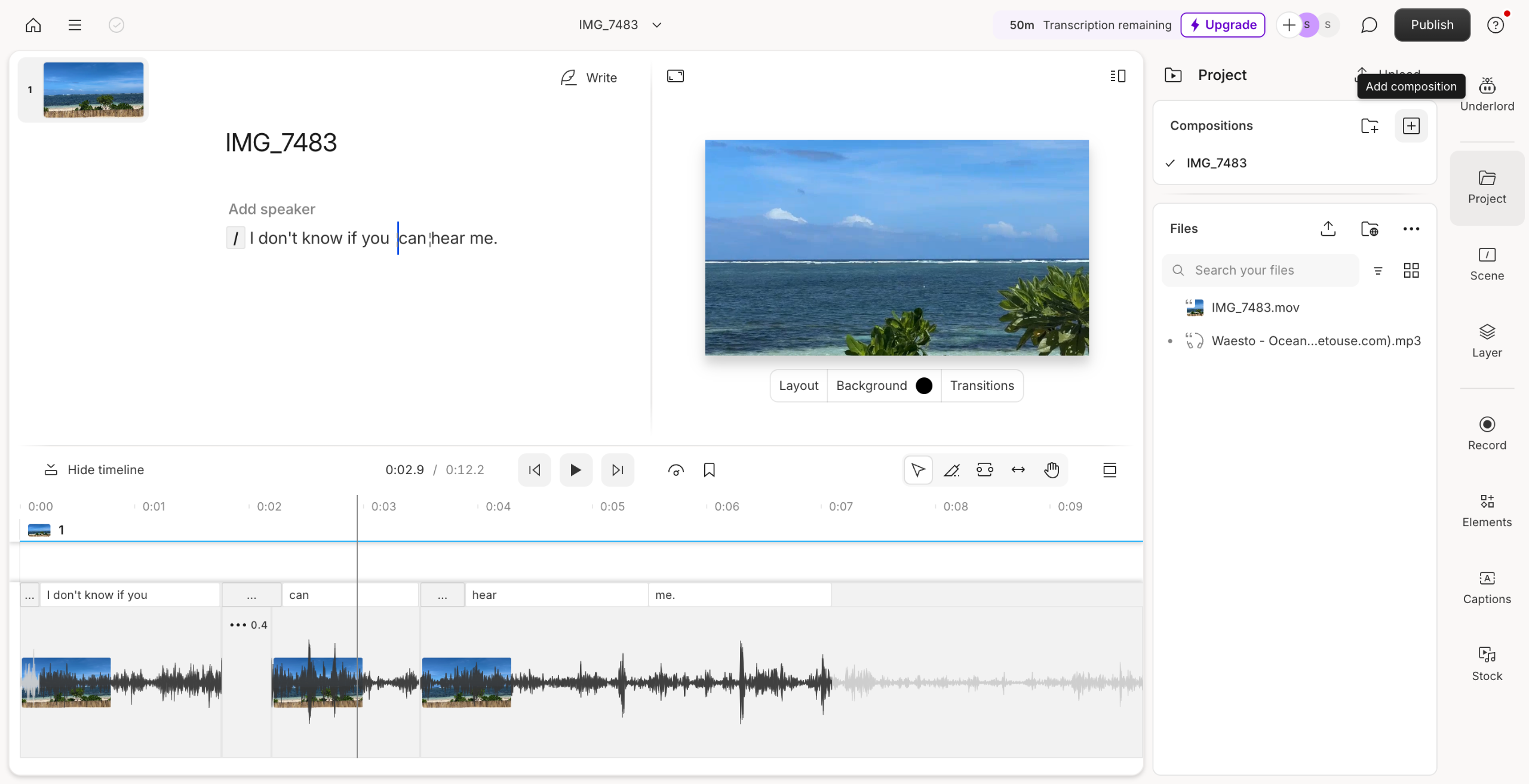Click the upload files icon in Files
1529x784 pixels.
coord(1328,229)
